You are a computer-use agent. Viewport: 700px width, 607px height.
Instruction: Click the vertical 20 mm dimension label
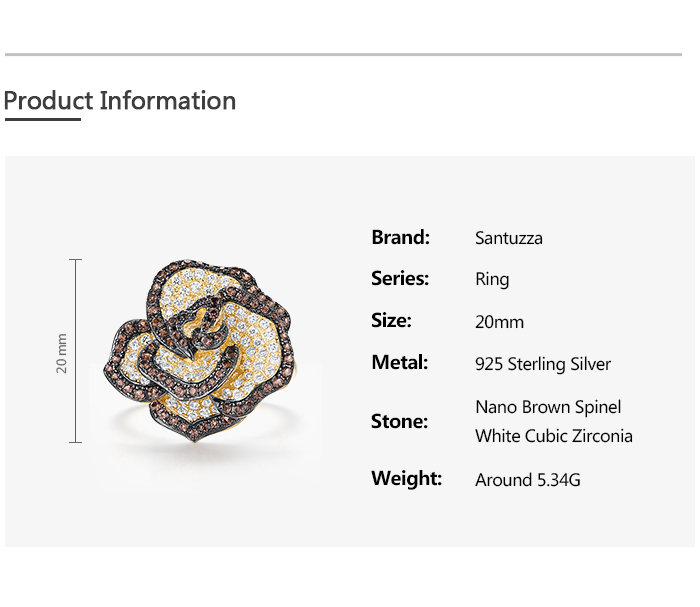tap(62, 353)
